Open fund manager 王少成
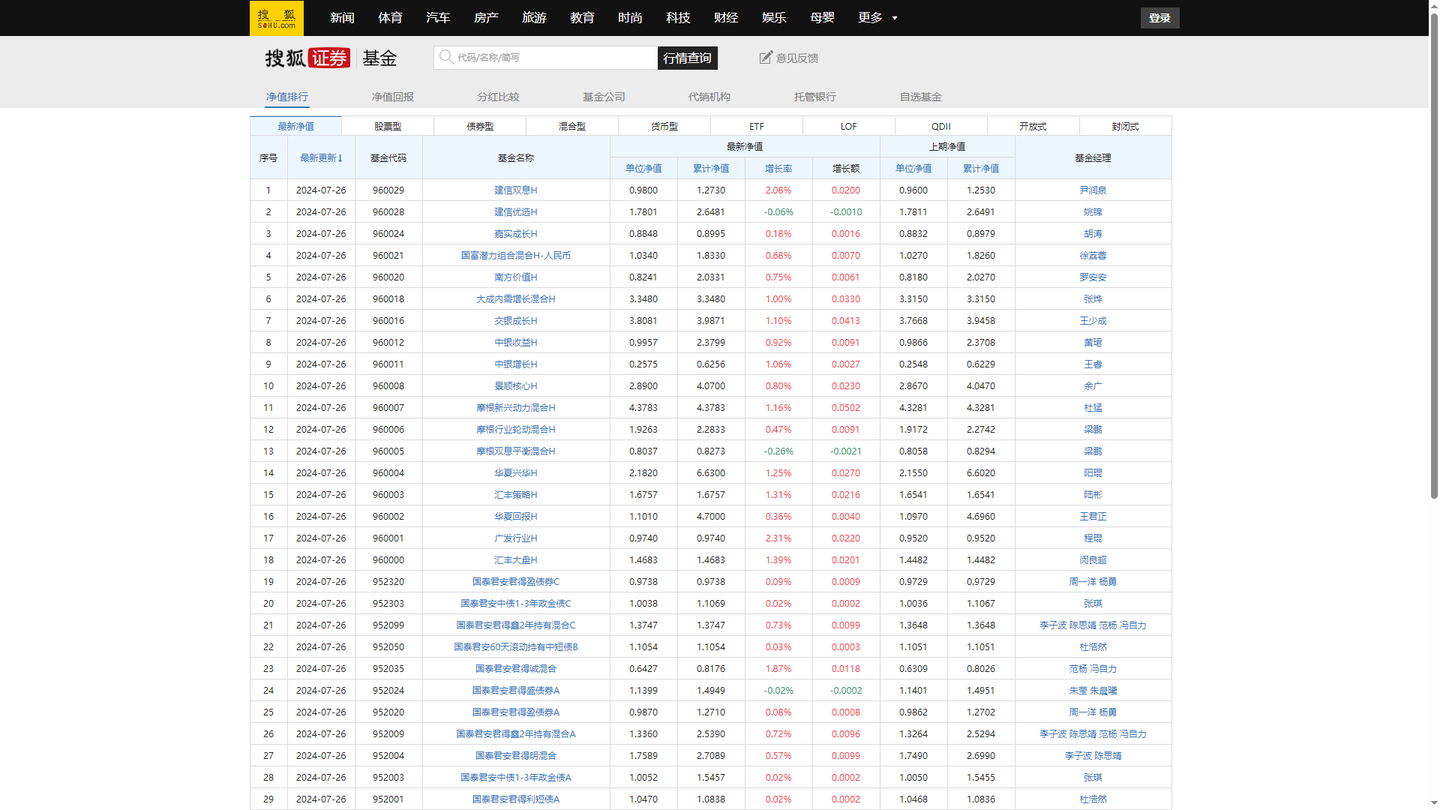Screen dimensions: 1440x810 [x=1093, y=321]
